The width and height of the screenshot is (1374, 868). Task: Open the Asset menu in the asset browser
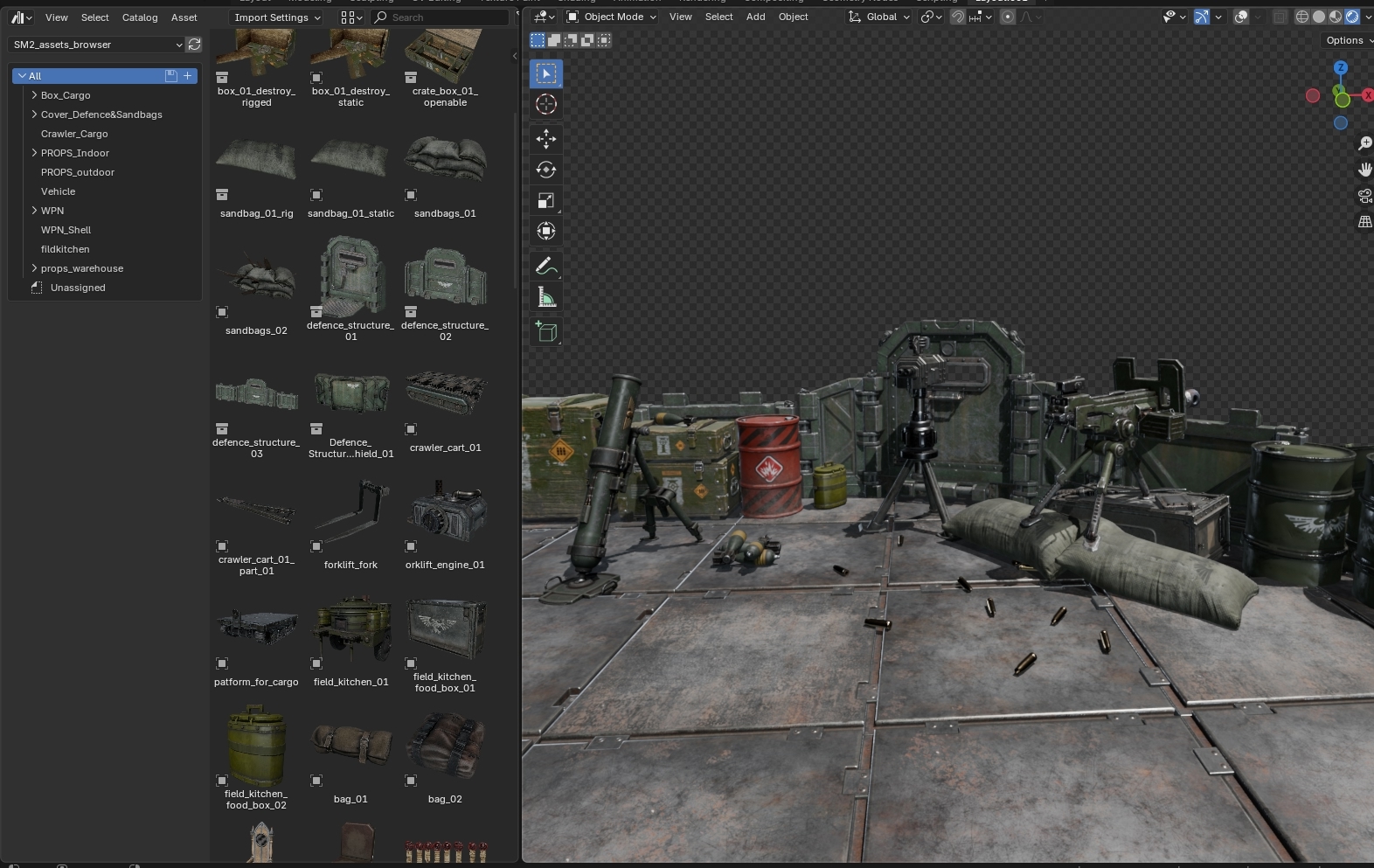184,17
